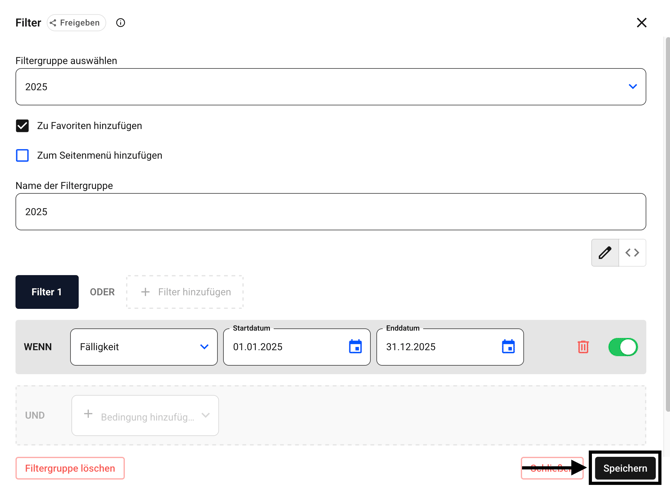Uncheck Zu Favoriten hinzufügen
Viewport: 670px width, 489px height.
(22, 126)
